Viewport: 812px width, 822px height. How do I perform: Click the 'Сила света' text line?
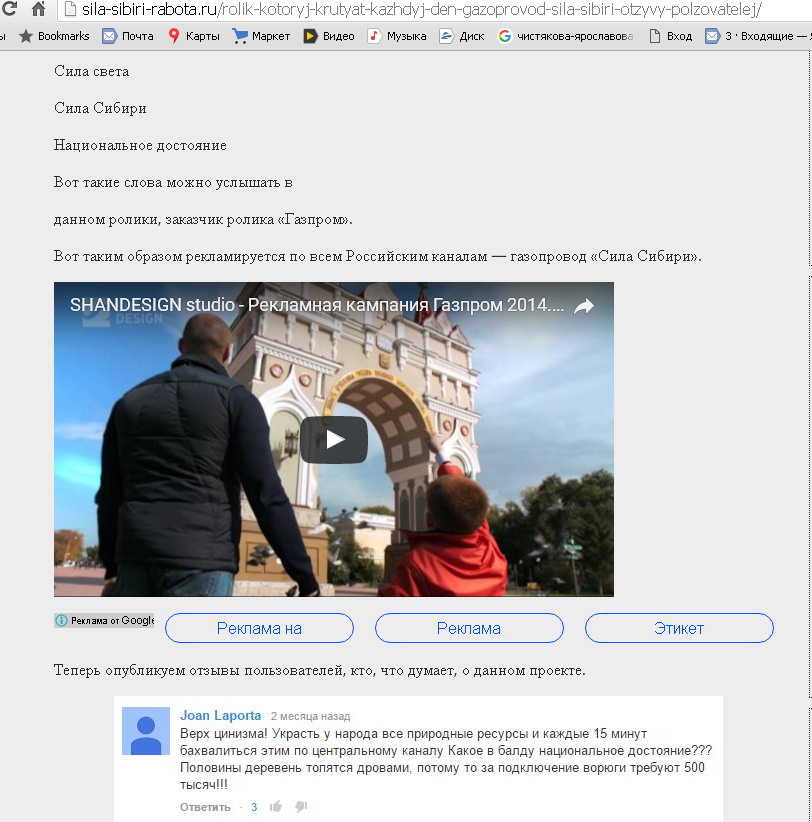[91, 71]
